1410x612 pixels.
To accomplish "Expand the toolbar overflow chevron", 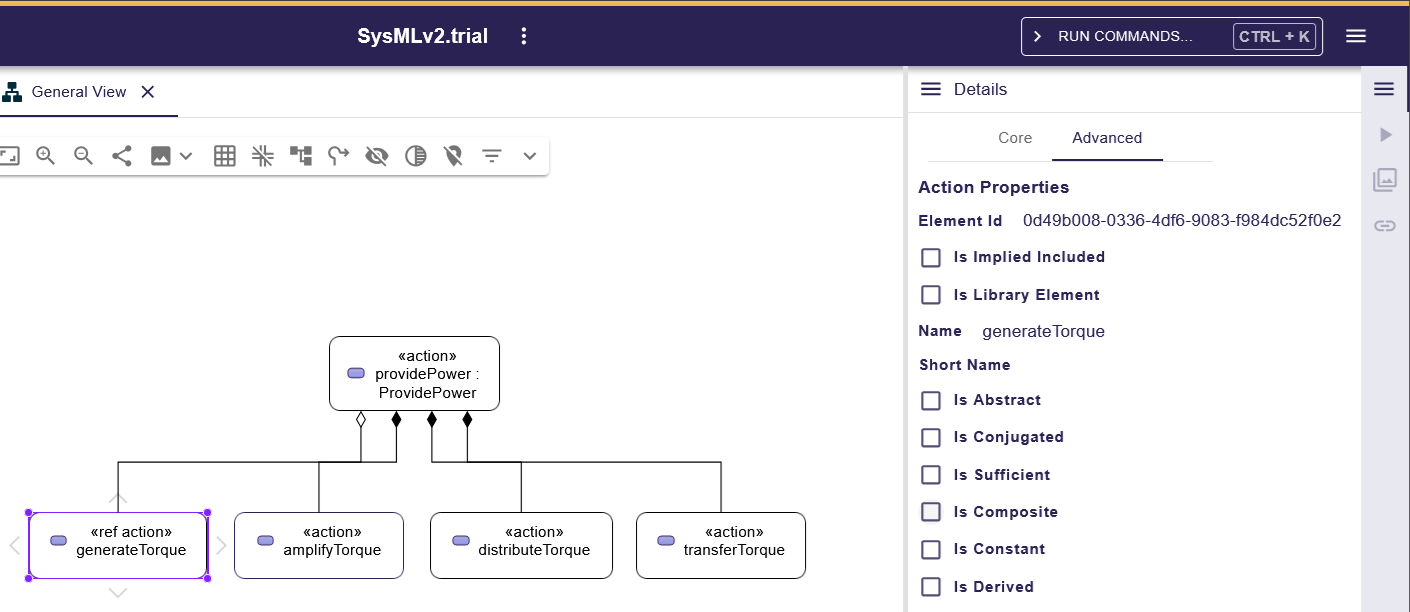I will click(x=530, y=156).
